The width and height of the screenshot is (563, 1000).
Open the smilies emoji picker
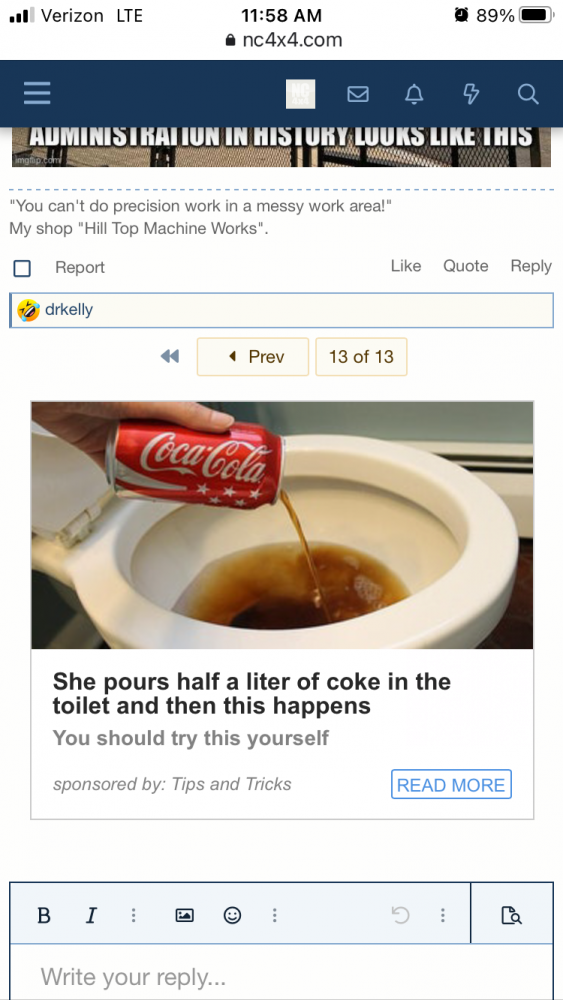click(232, 915)
